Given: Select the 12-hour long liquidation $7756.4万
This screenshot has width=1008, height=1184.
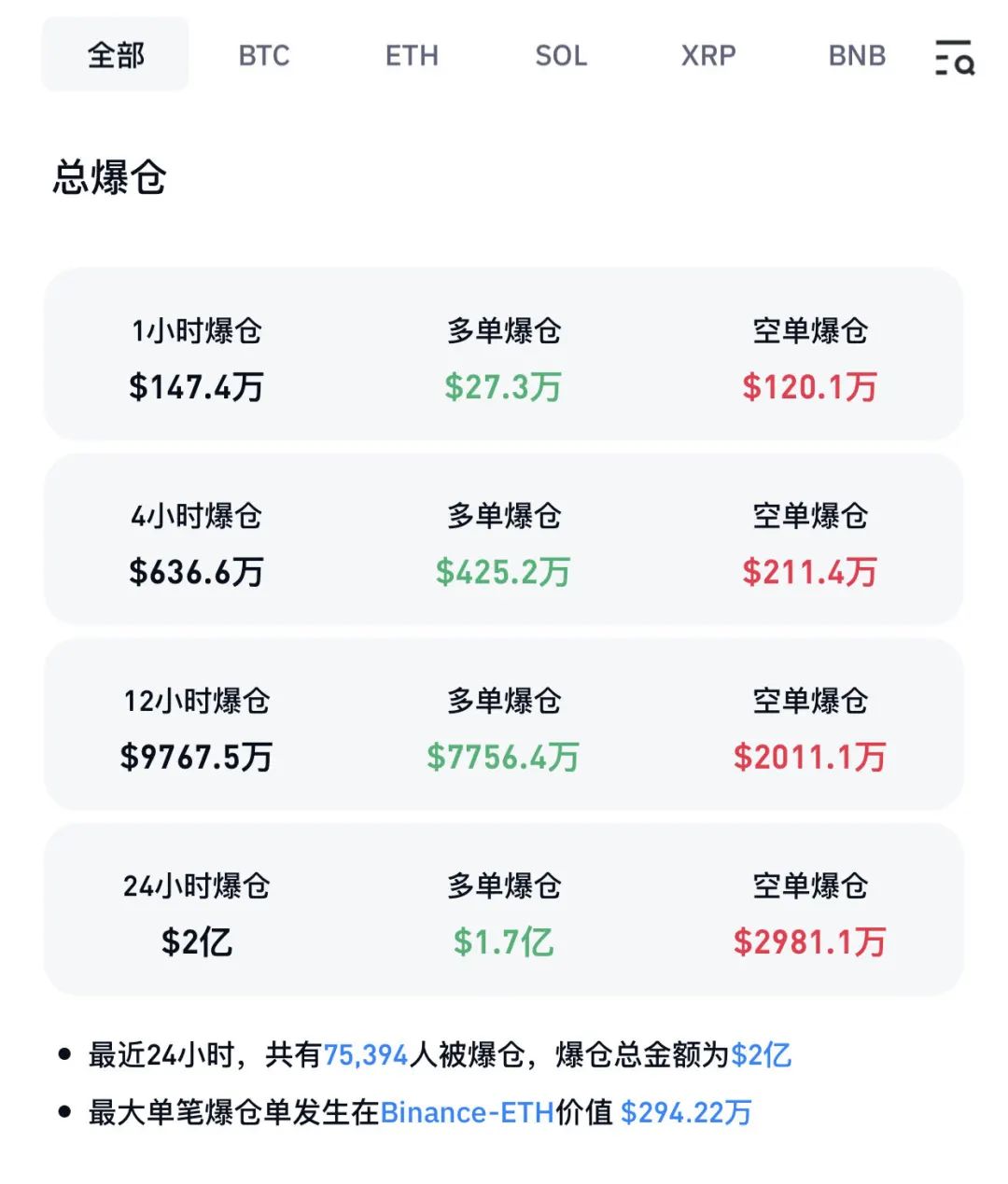Looking at the screenshot, I should pyautogui.click(x=503, y=757).
